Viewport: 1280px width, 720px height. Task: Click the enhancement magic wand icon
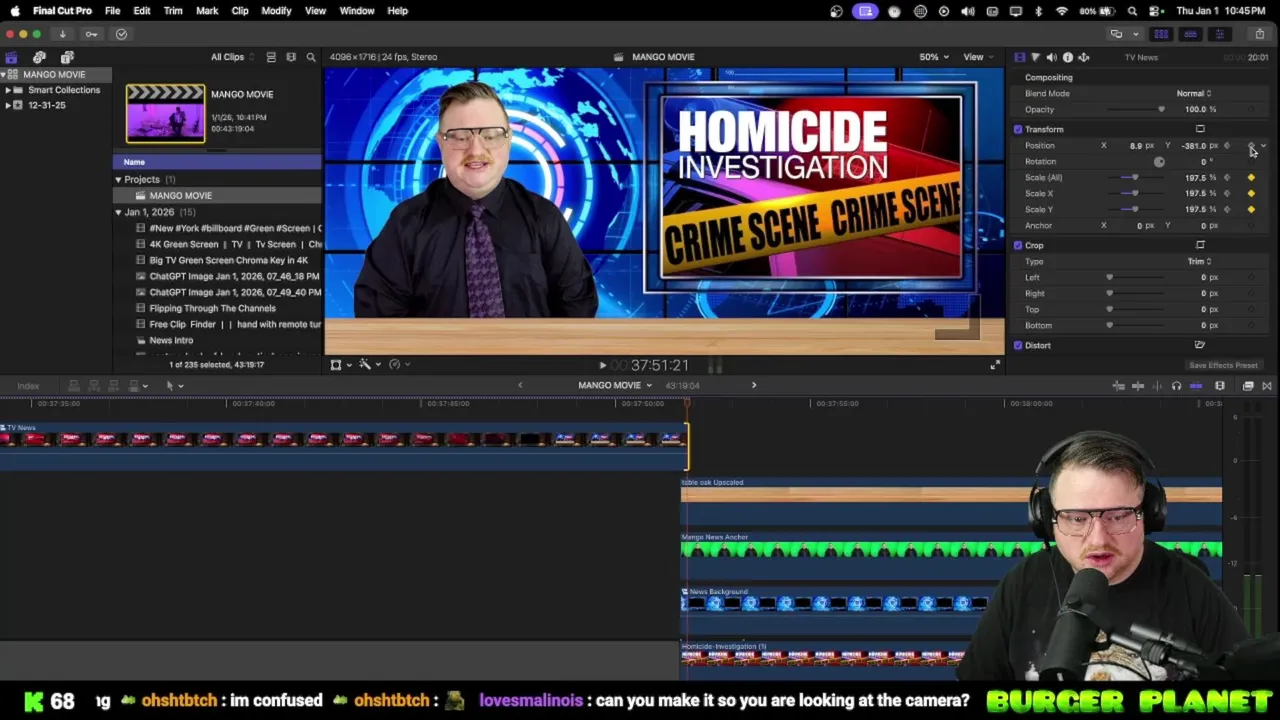point(365,365)
